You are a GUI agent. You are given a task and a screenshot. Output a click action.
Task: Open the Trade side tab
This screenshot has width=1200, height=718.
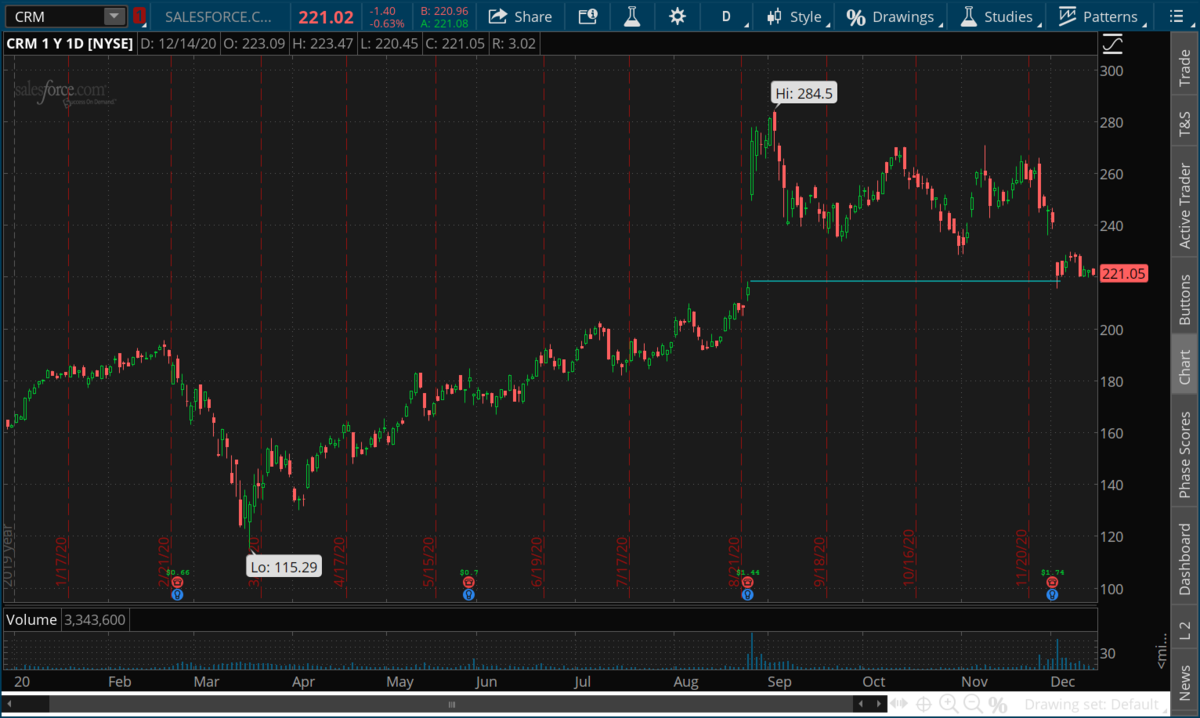[1185, 67]
